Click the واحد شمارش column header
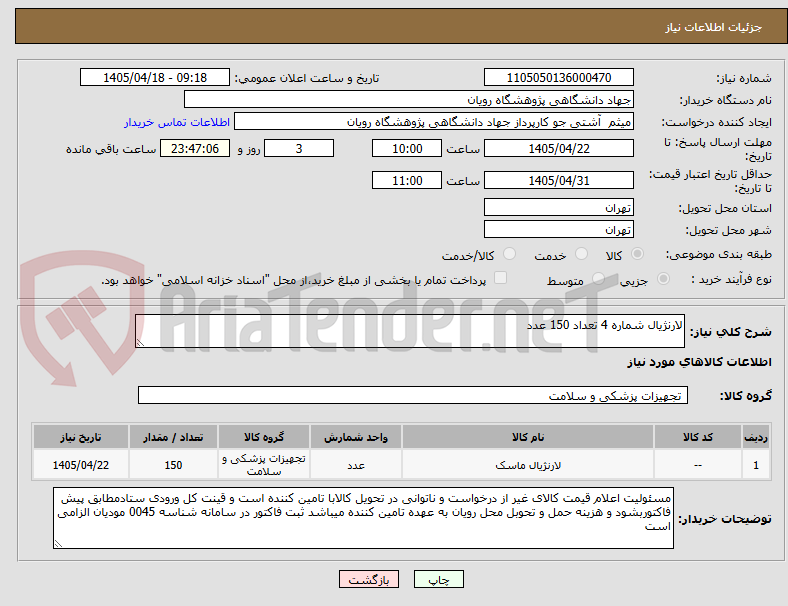788x606 pixels. pyautogui.click(x=356, y=437)
